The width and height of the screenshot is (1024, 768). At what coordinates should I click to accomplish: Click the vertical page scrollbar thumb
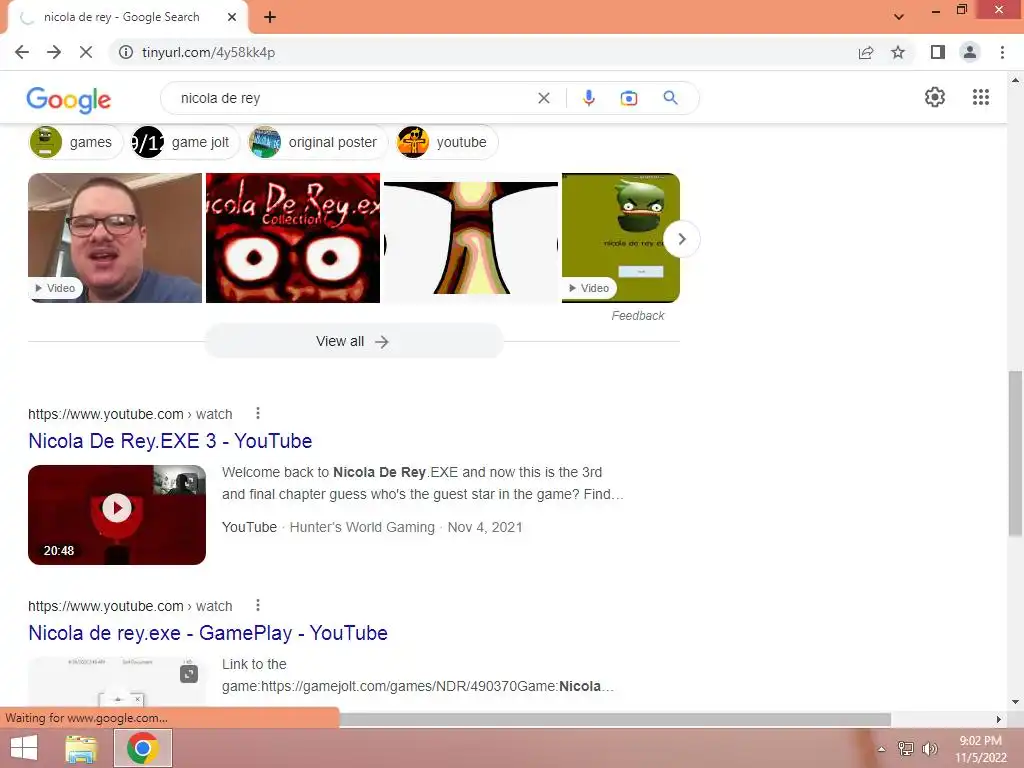click(1015, 454)
